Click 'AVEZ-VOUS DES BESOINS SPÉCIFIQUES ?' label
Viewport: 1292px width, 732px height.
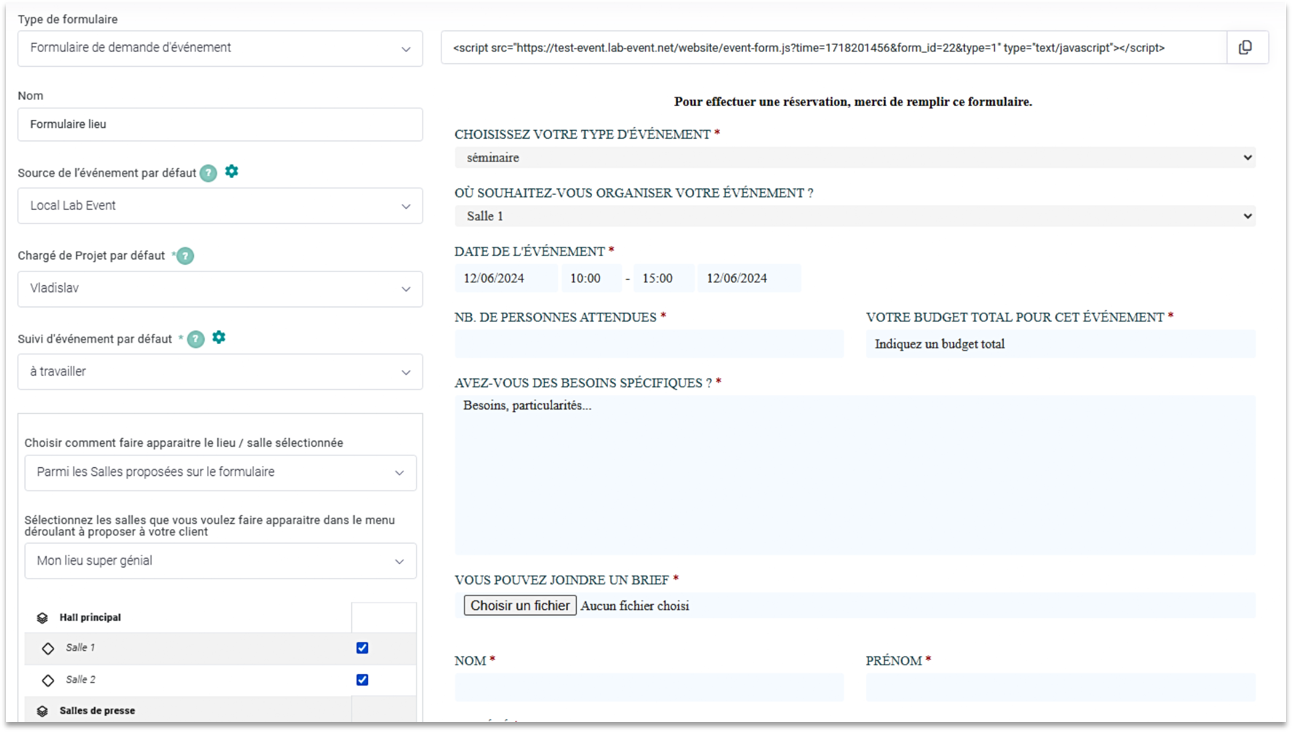point(584,383)
